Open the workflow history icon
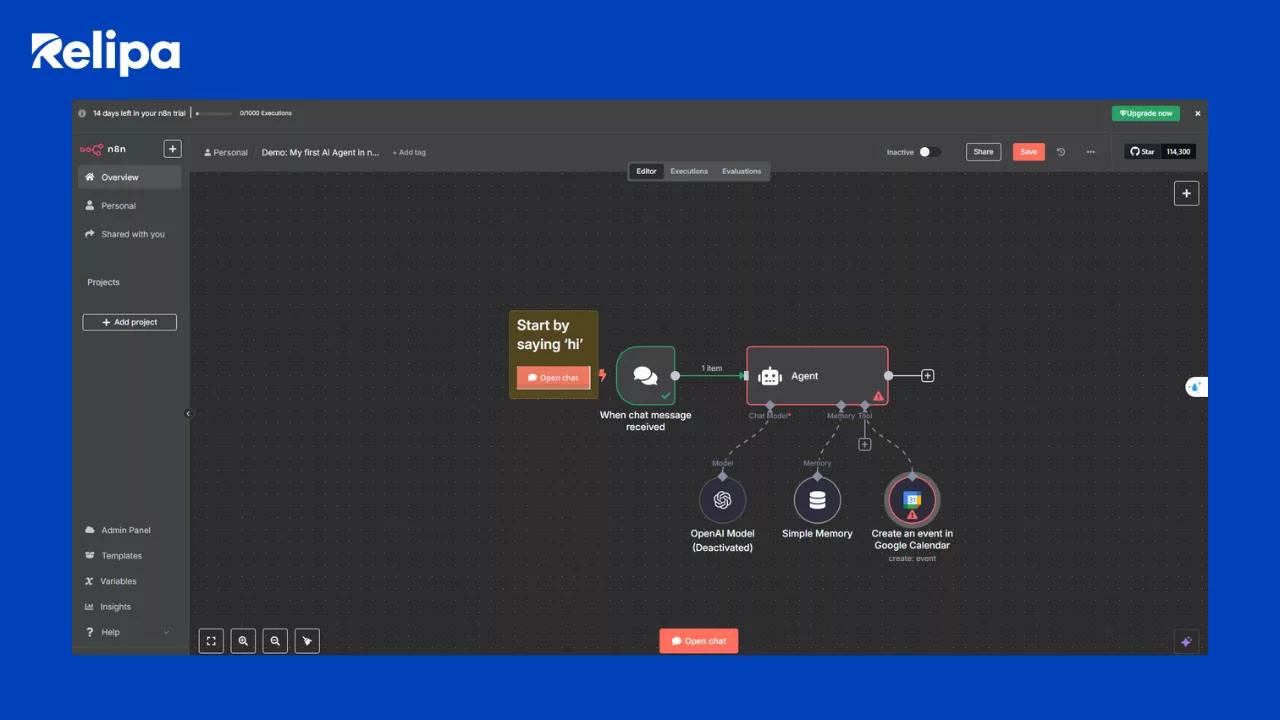 pos(1061,152)
